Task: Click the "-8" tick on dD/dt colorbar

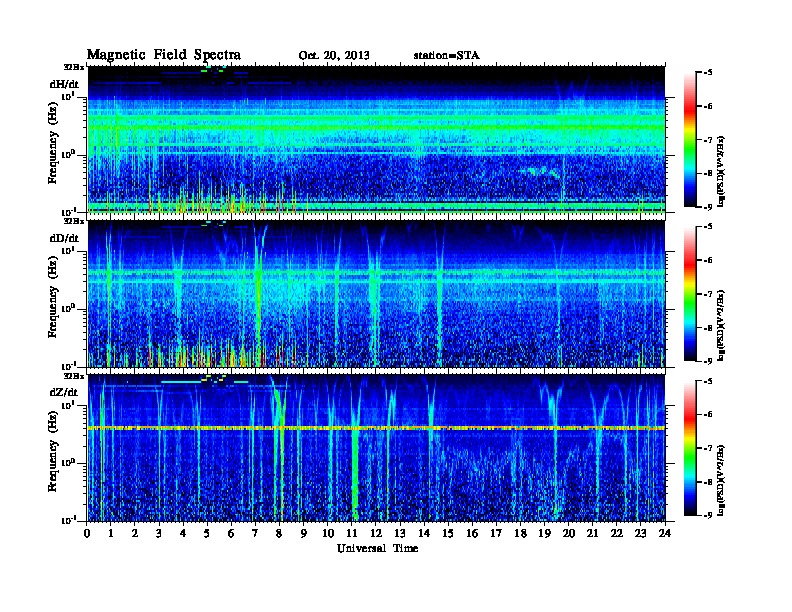Action: coord(708,328)
